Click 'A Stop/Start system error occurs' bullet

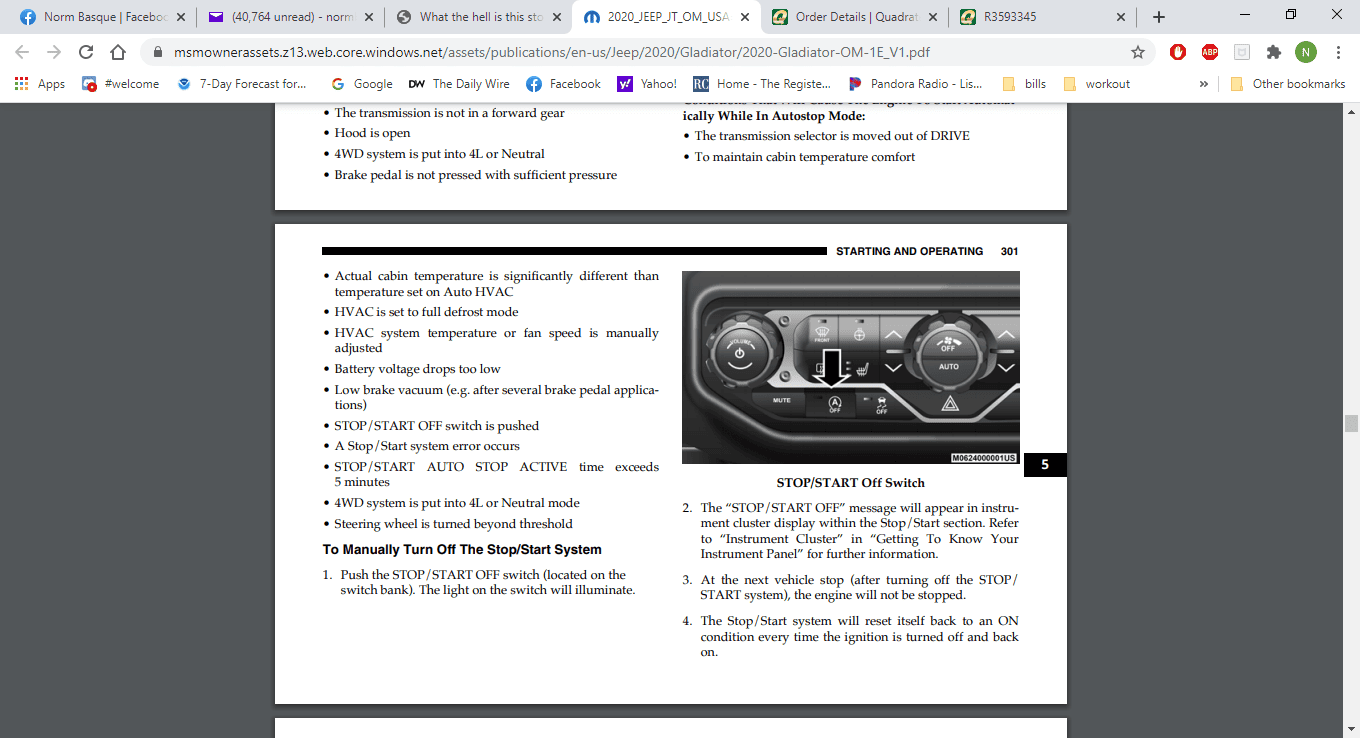427,446
